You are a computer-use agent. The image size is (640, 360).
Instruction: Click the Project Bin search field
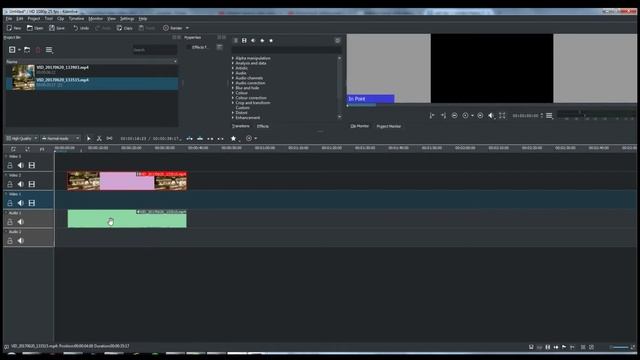154,50
